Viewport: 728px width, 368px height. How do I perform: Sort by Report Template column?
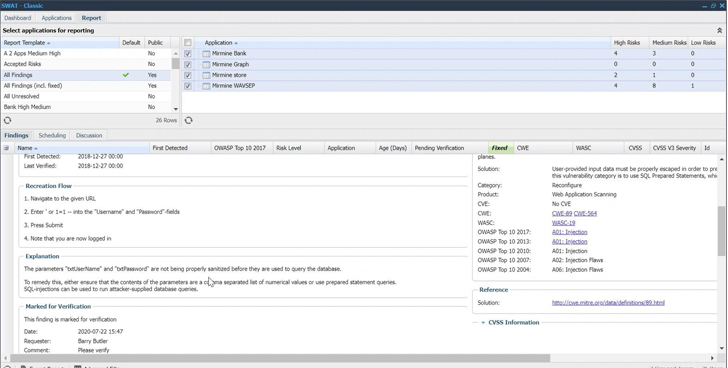pos(60,43)
